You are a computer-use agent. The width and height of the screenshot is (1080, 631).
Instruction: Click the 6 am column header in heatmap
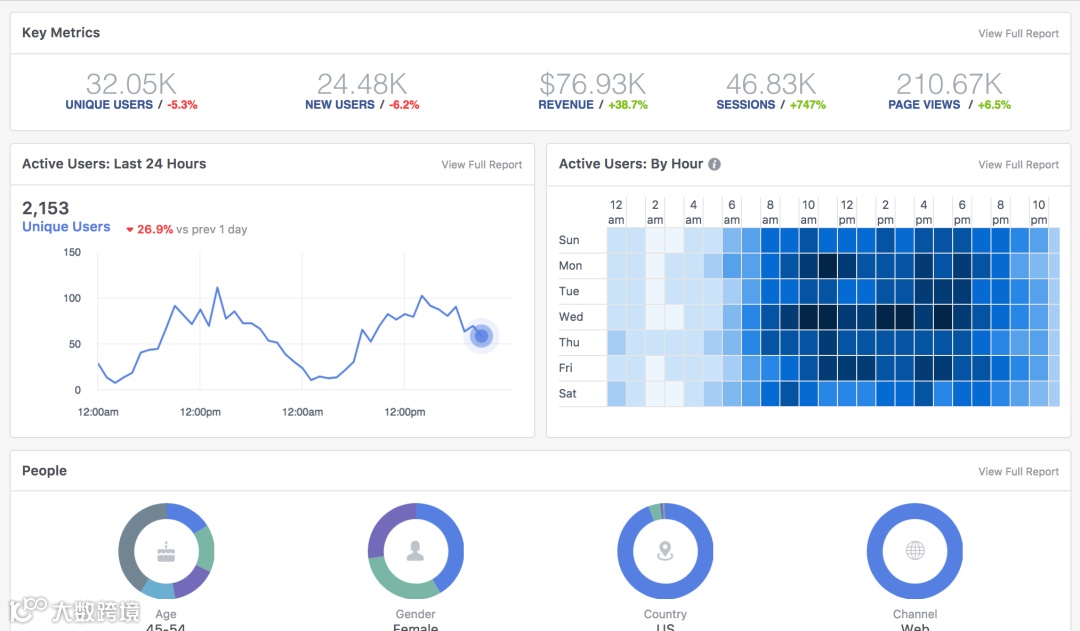click(731, 212)
